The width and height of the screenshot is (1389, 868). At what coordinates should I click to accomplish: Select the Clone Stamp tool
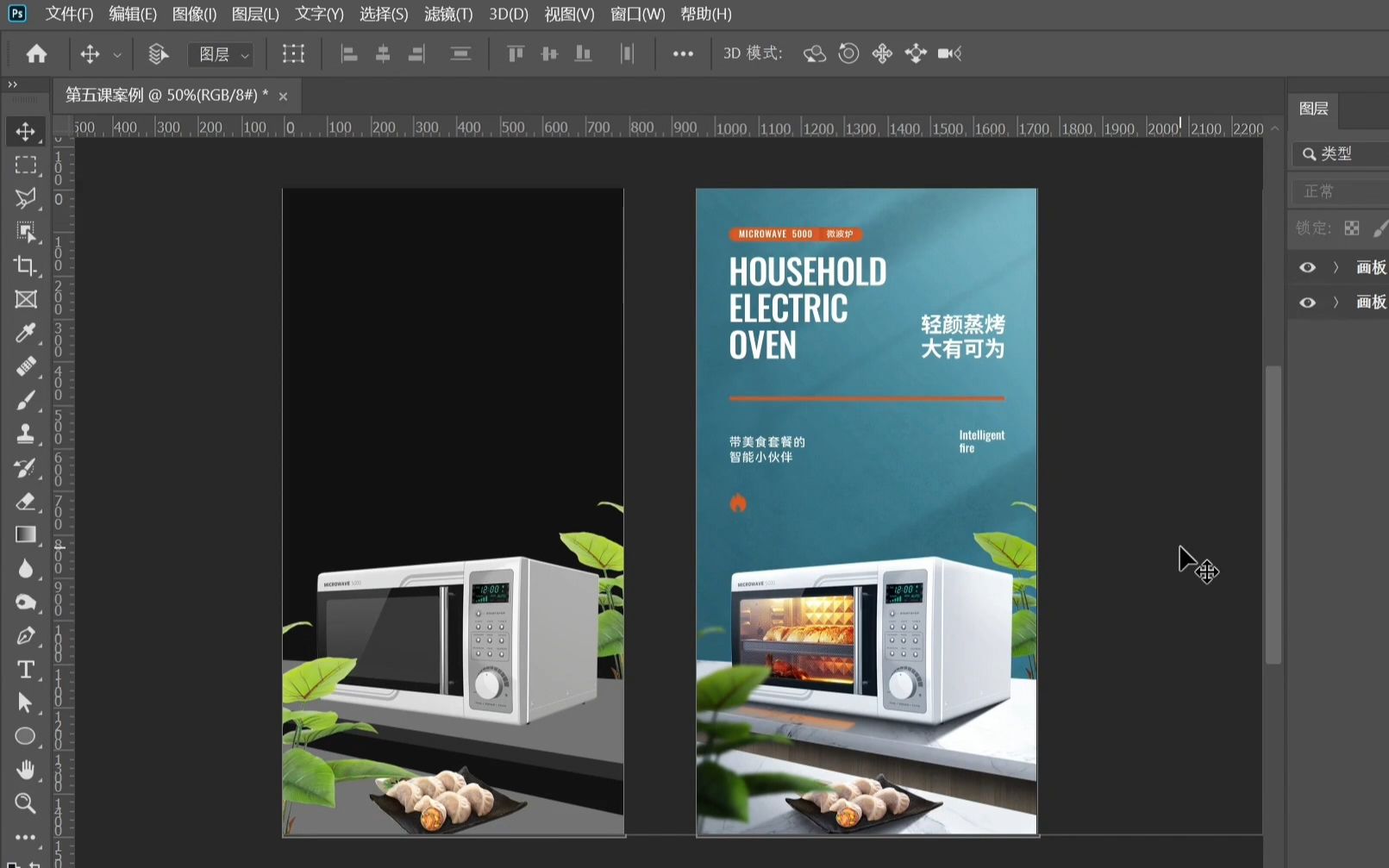26,434
